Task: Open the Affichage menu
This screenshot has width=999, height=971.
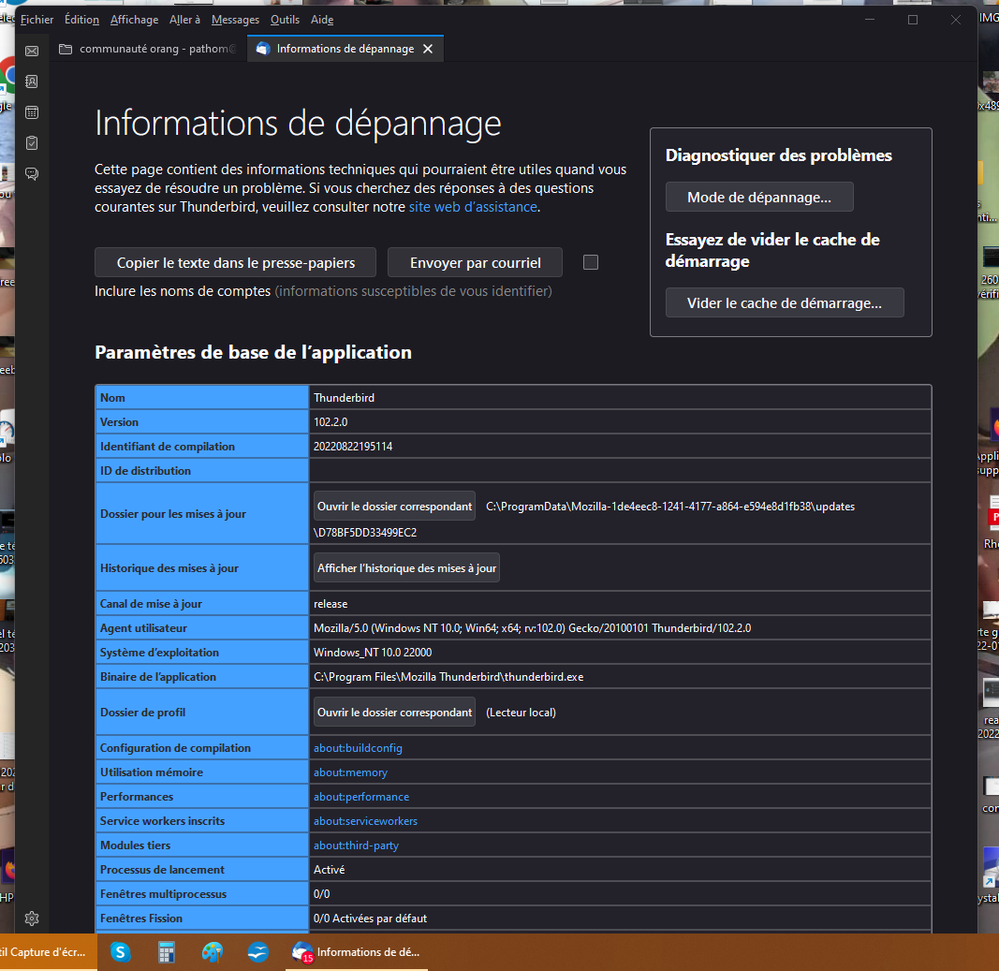Action: (134, 19)
